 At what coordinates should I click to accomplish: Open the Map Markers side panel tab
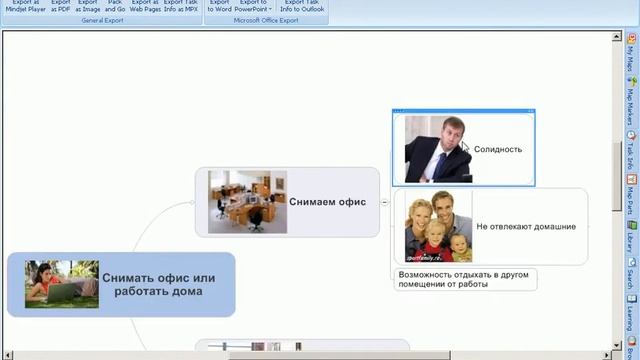click(631, 101)
